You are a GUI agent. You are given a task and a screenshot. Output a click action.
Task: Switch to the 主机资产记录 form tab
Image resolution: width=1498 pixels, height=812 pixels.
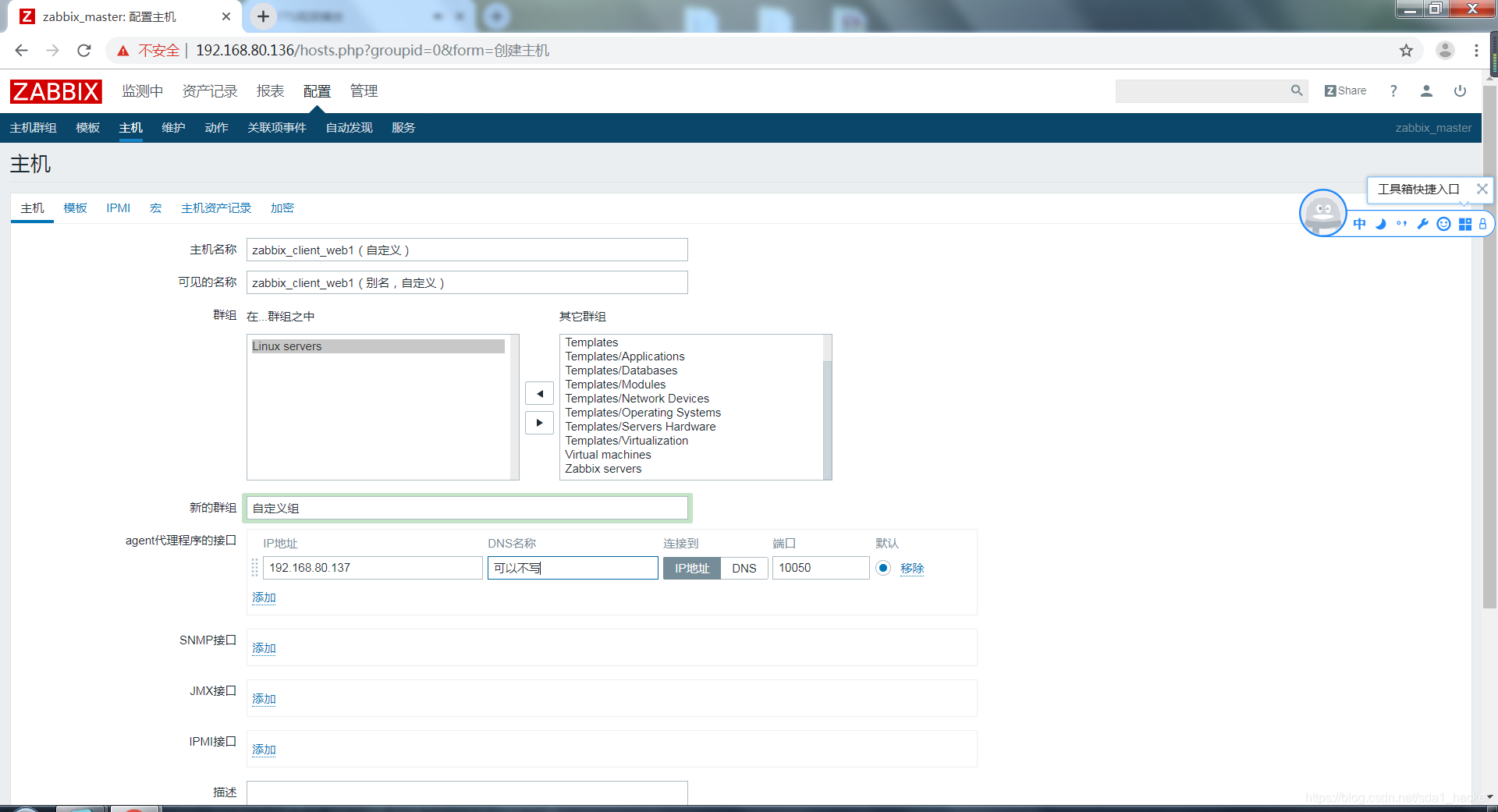coord(216,208)
